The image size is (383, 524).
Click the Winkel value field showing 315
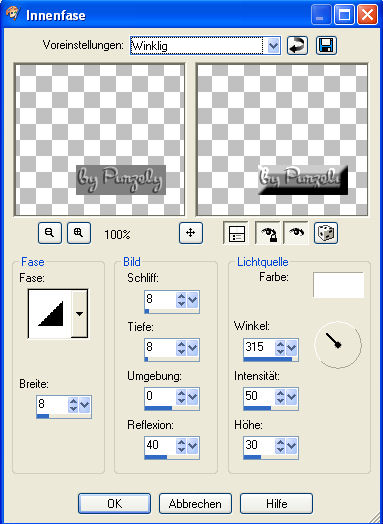tap(259, 348)
